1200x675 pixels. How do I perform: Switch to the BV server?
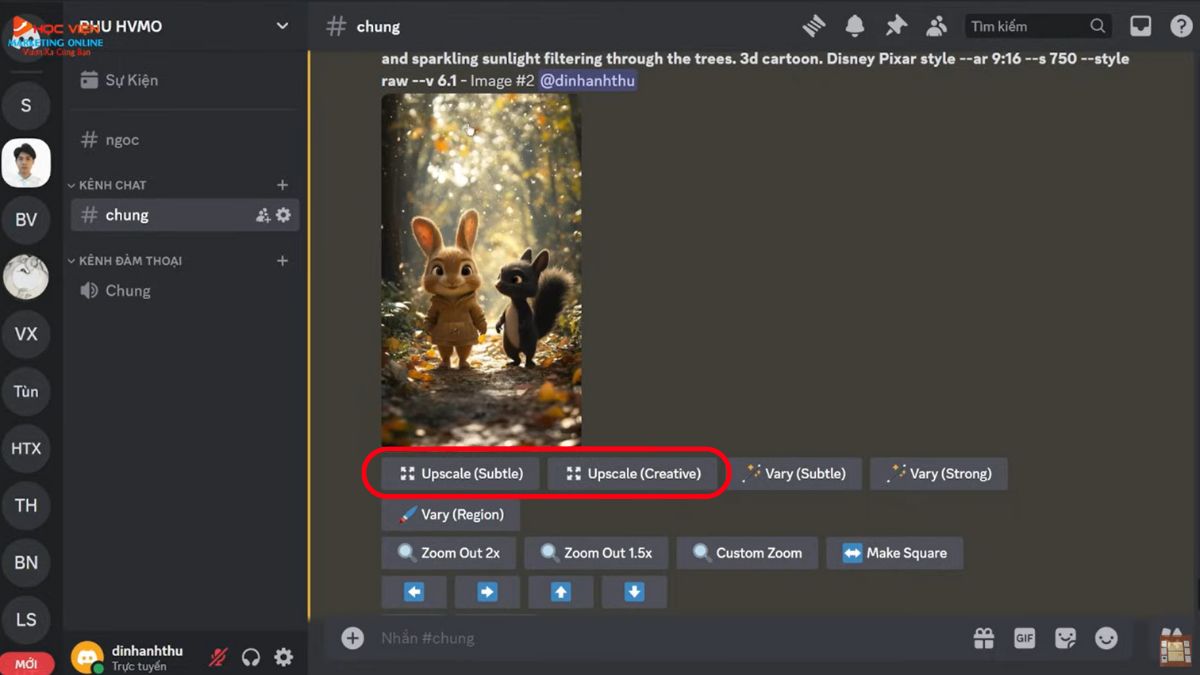tap(26, 220)
